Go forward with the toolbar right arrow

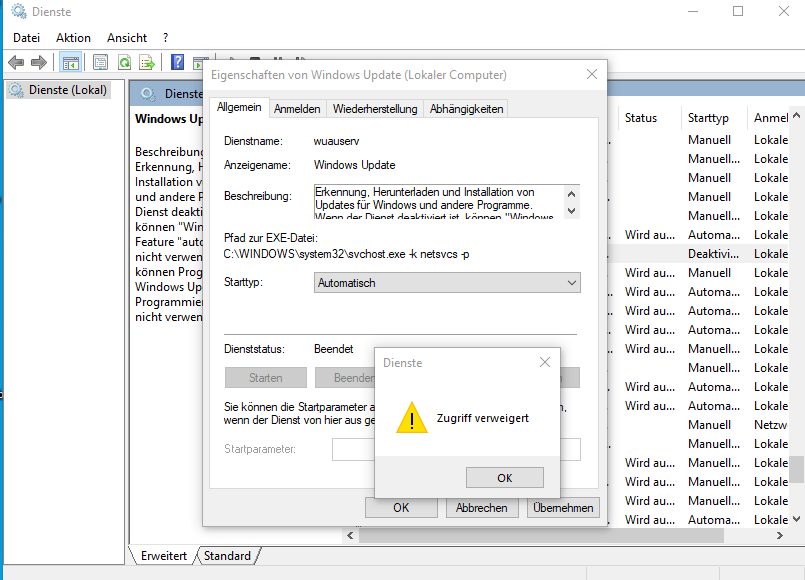pos(39,63)
